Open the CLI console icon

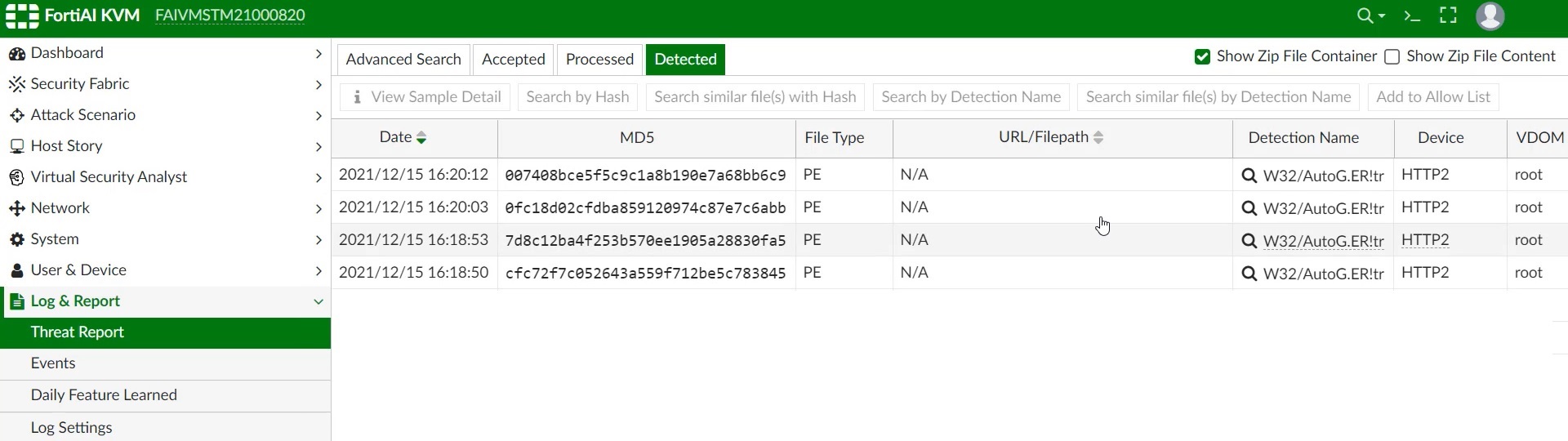coord(1412,16)
